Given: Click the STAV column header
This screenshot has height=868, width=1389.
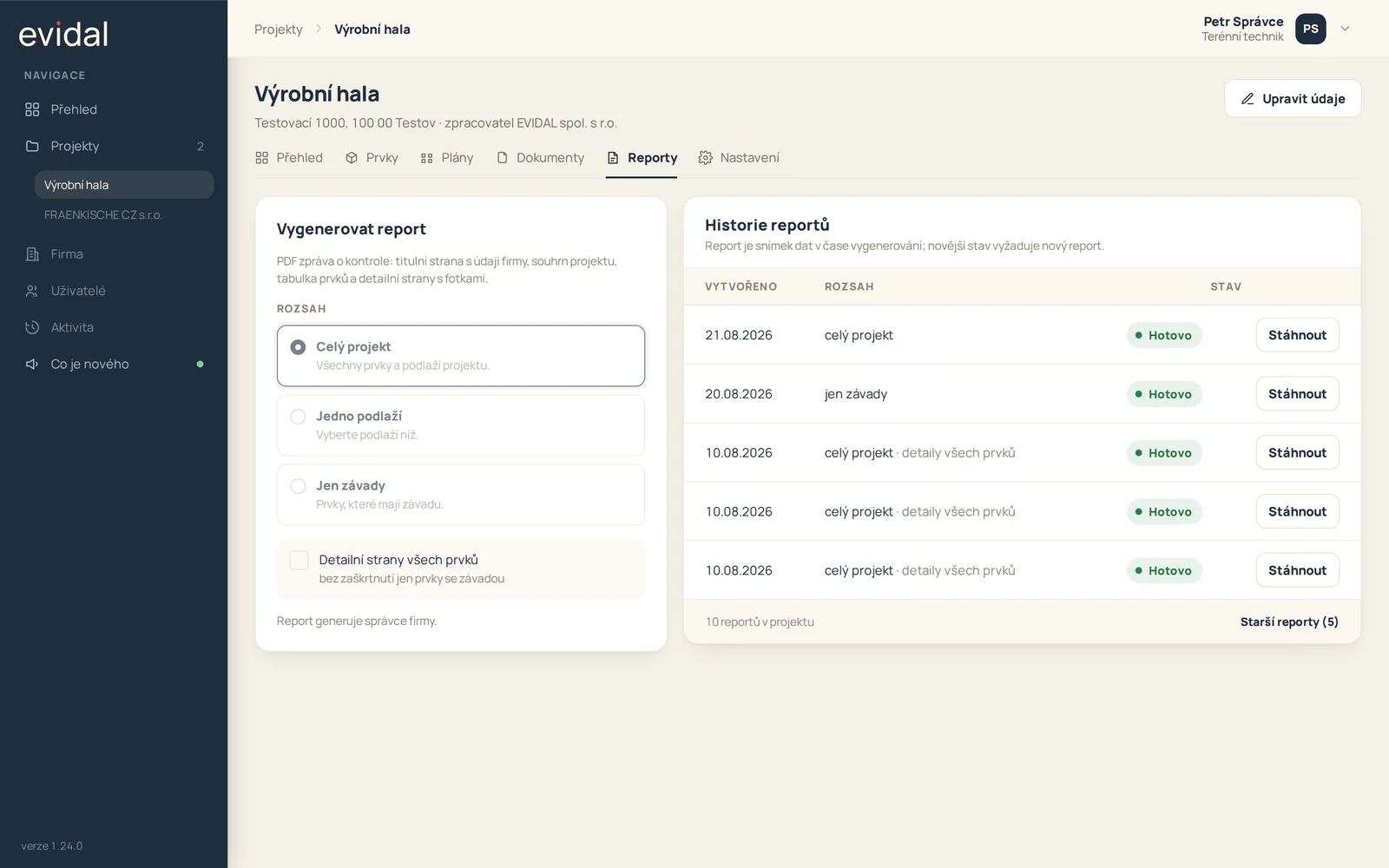Looking at the screenshot, I should (x=1226, y=286).
